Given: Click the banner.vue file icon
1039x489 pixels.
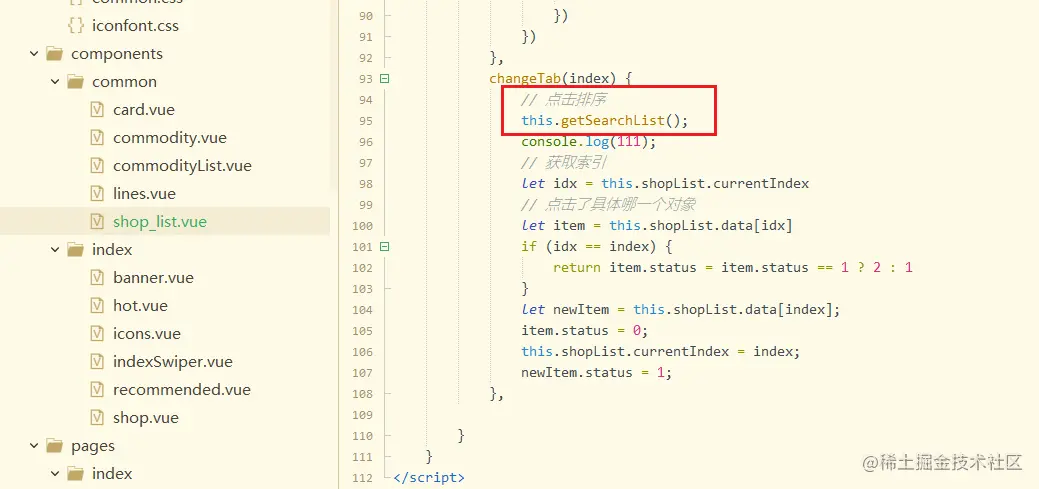Looking at the screenshot, I should point(97,278).
